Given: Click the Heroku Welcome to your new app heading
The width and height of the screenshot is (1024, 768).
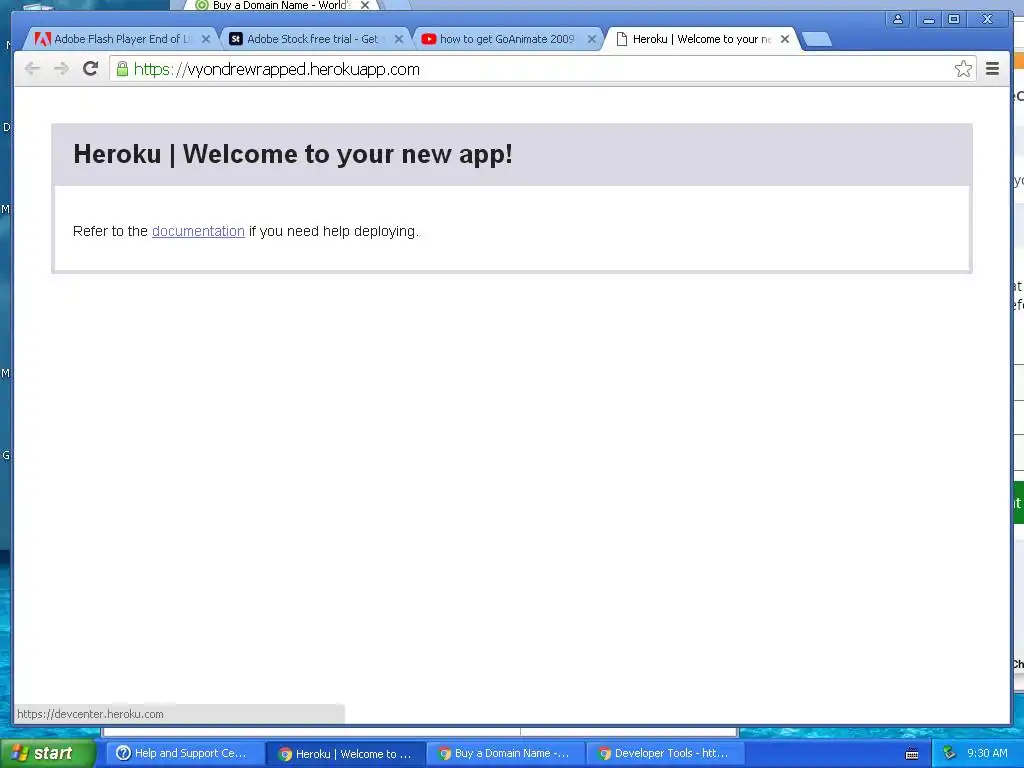Looking at the screenshot, I should [x=293, y=154].
